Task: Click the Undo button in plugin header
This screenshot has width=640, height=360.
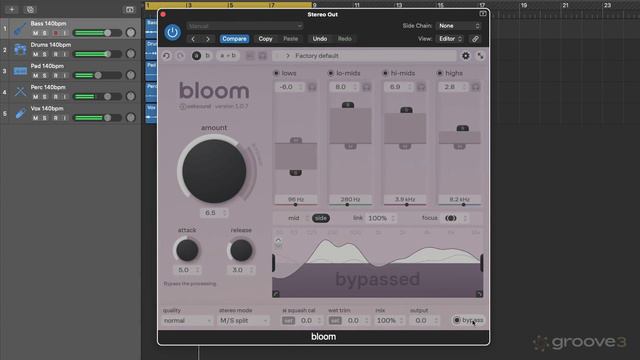Action: 320,39
